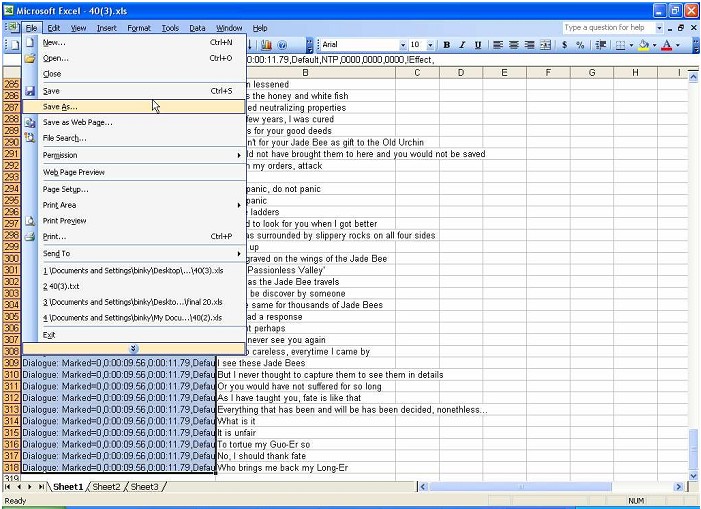
Task: Click in Type a question for help box
Action: click(x=608, y=28)
